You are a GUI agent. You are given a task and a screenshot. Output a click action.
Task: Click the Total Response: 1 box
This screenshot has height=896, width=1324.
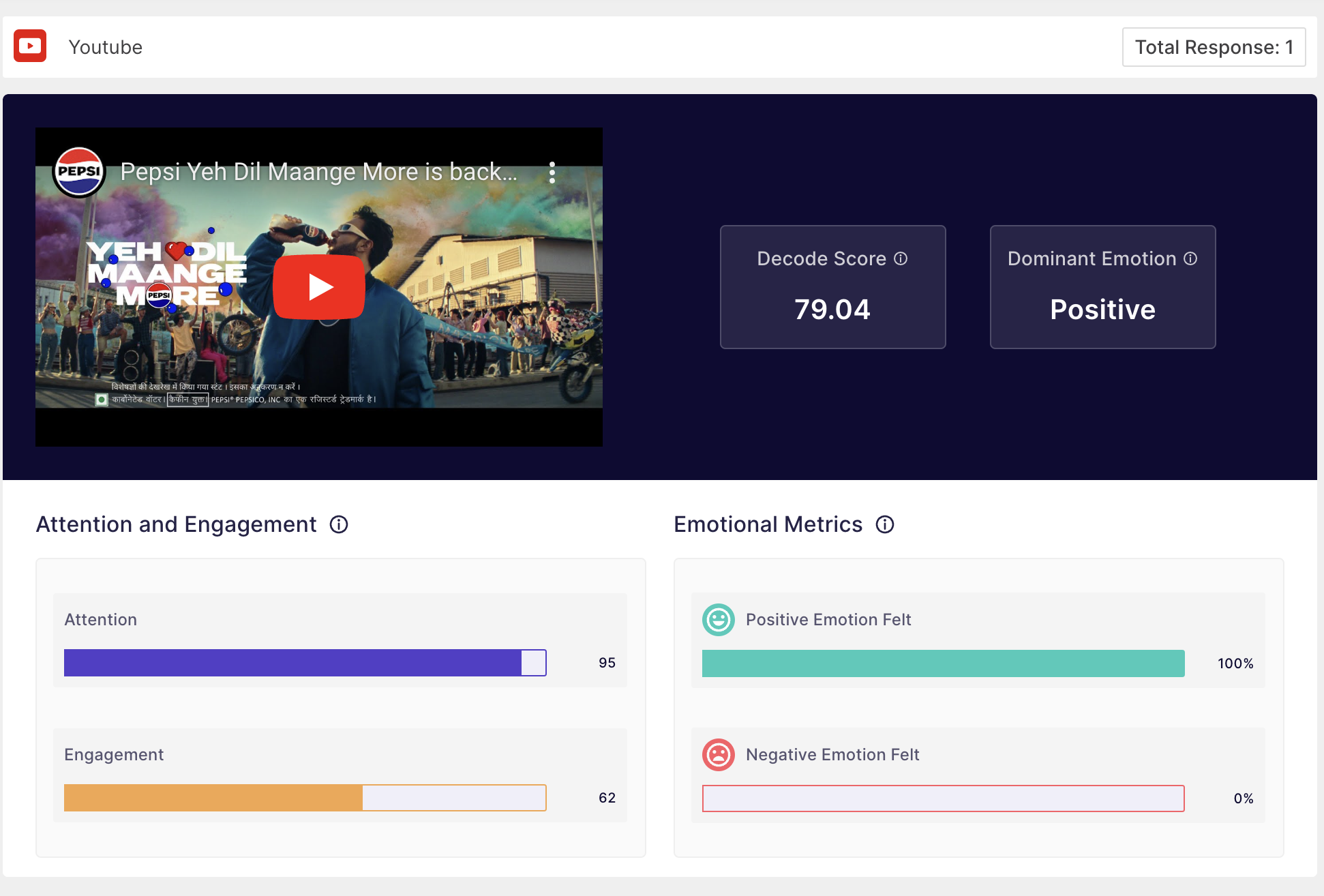tap(1214, 47)
